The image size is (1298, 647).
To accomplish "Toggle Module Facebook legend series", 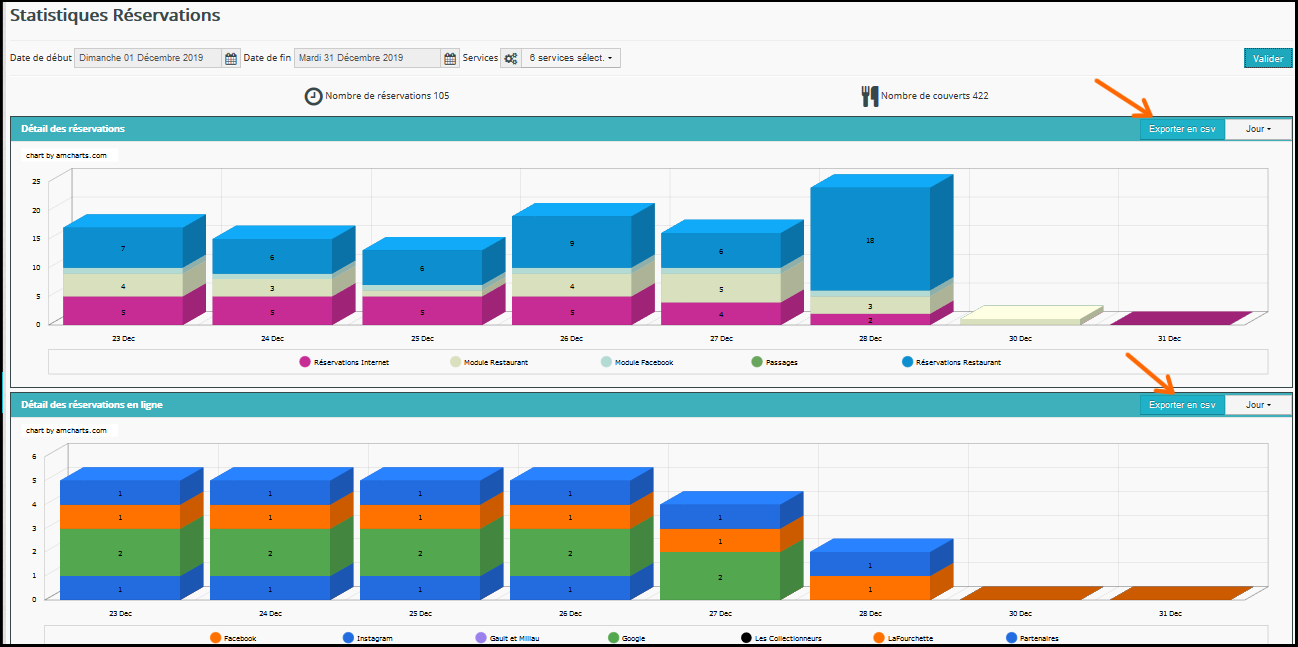I will coord(637,362).
